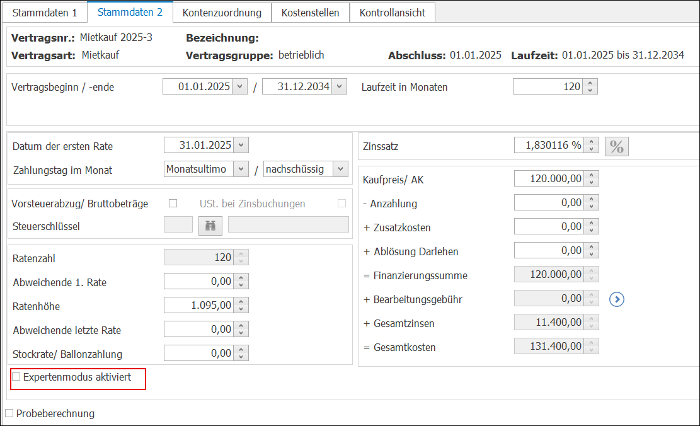Toggle the Probeberechnung checkbox
The width and height of the screenshot is (700, 426).
tap(9, 413)
